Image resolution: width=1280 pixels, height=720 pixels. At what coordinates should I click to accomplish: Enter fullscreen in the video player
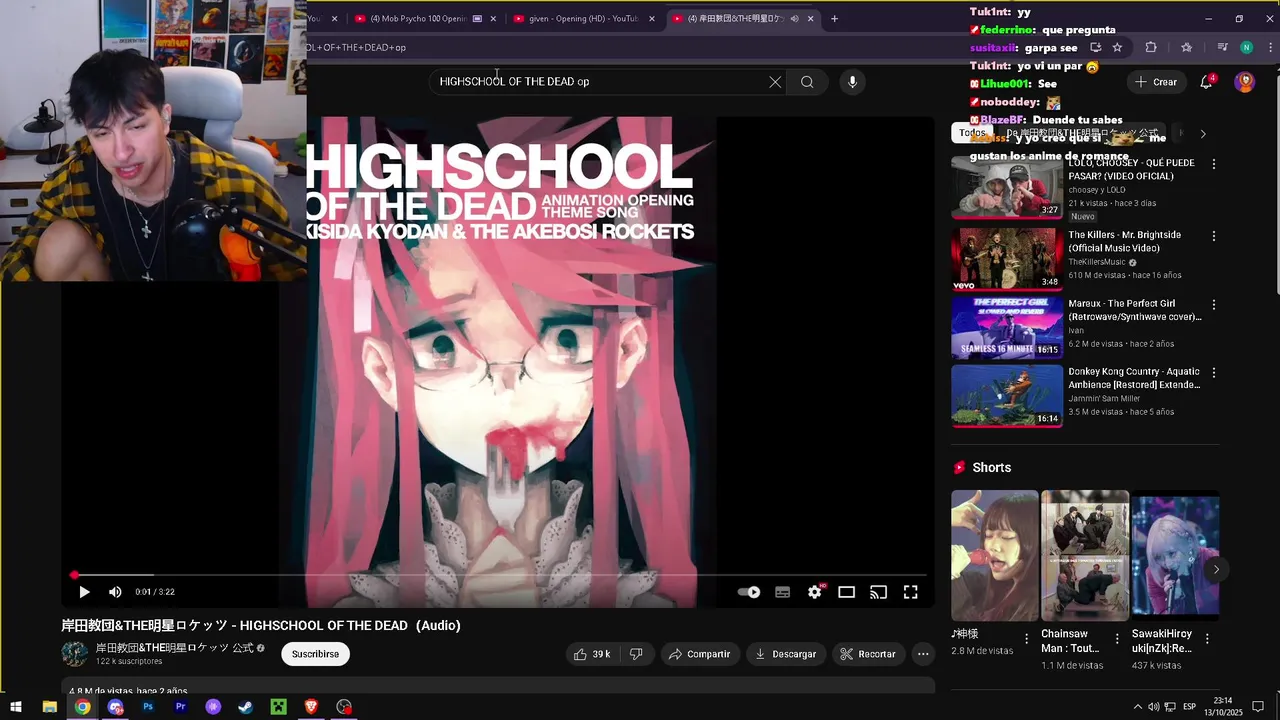click(x=911, y=592)
